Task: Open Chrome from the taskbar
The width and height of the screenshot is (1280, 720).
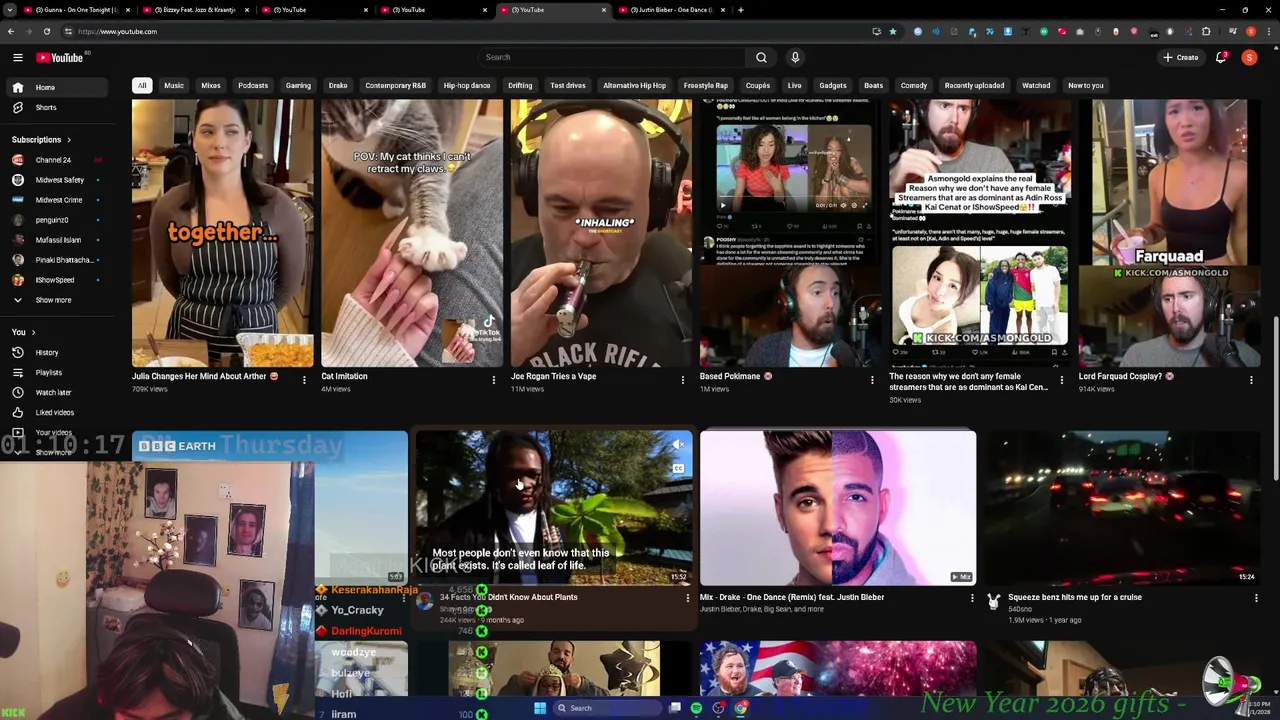Action: click(x=740, y=708)
